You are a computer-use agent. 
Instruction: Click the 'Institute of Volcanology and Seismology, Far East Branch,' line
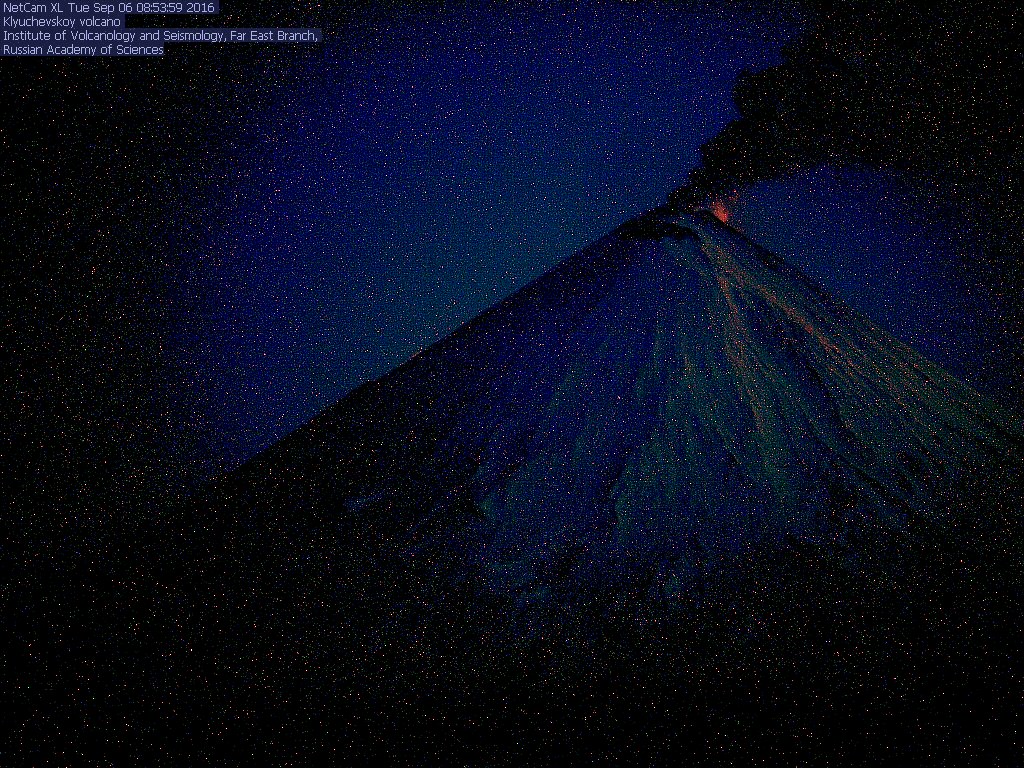coord(160,36)
